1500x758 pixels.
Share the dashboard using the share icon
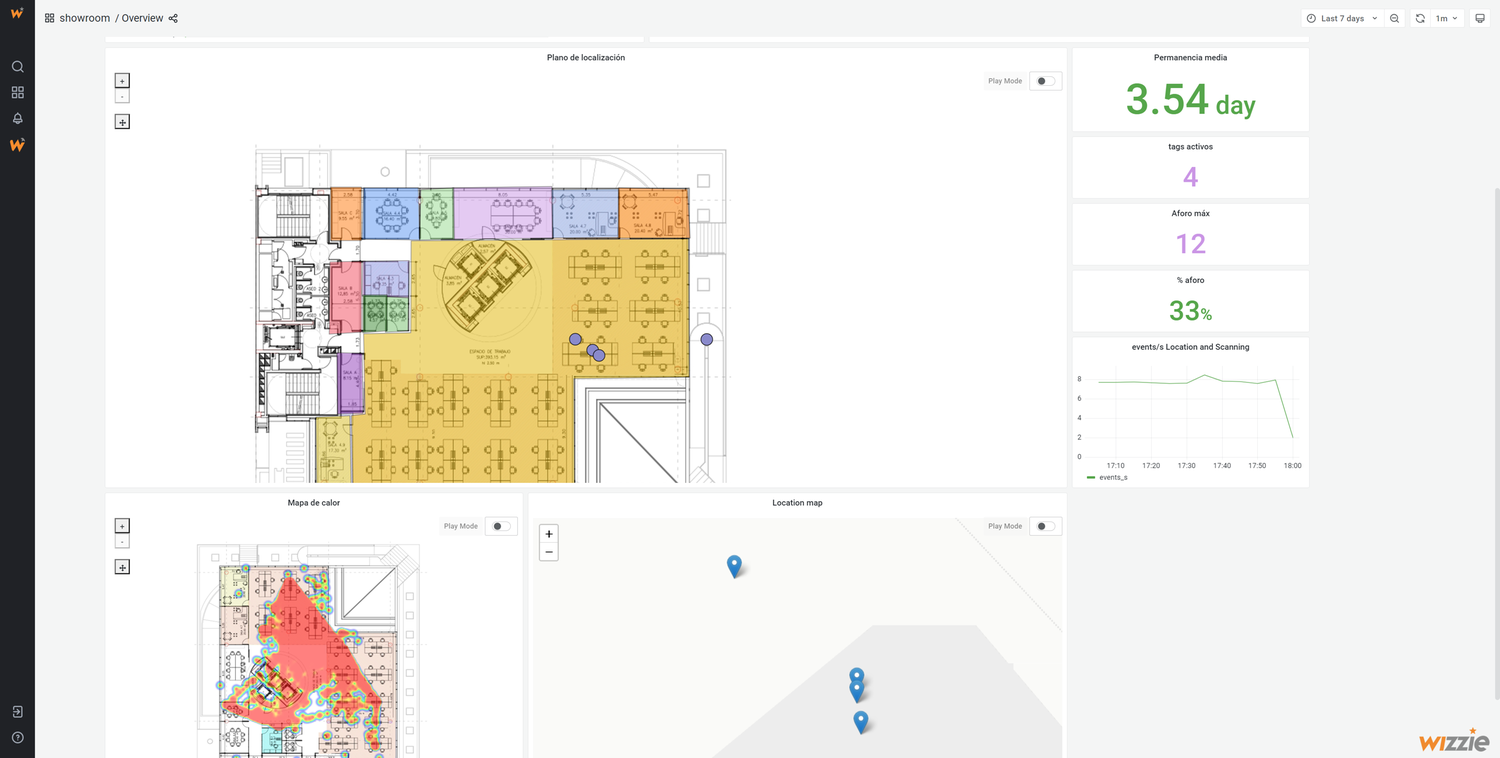(x=172, y=18)
